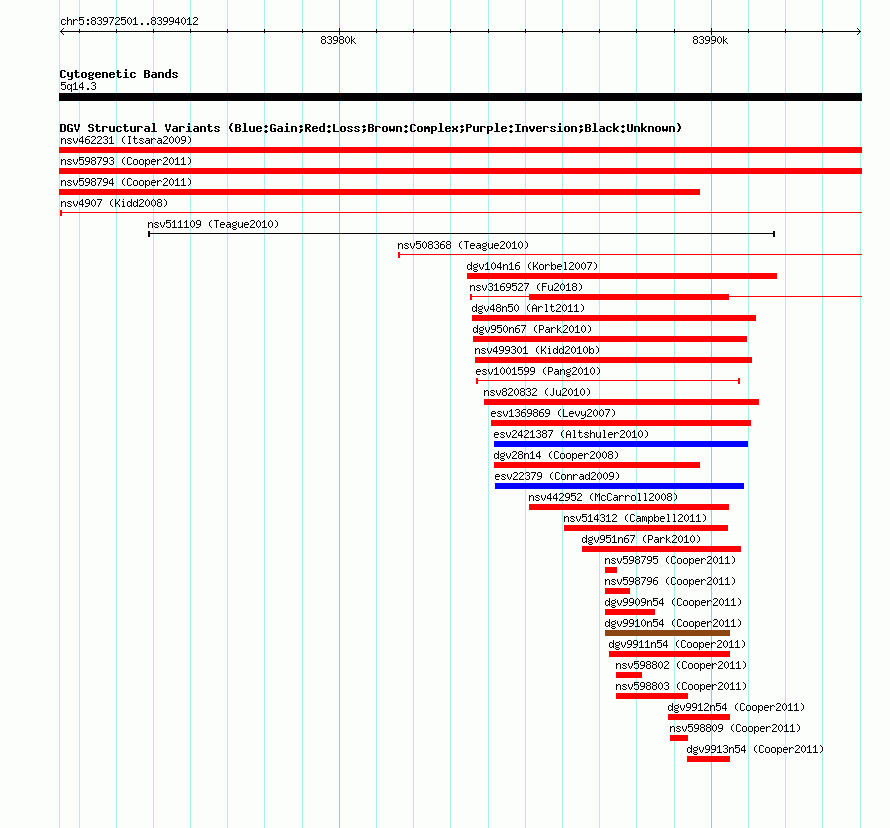Click the nsv598802 (Cooper2011) short red bar
890x828 pixels.
click(629, 675)
